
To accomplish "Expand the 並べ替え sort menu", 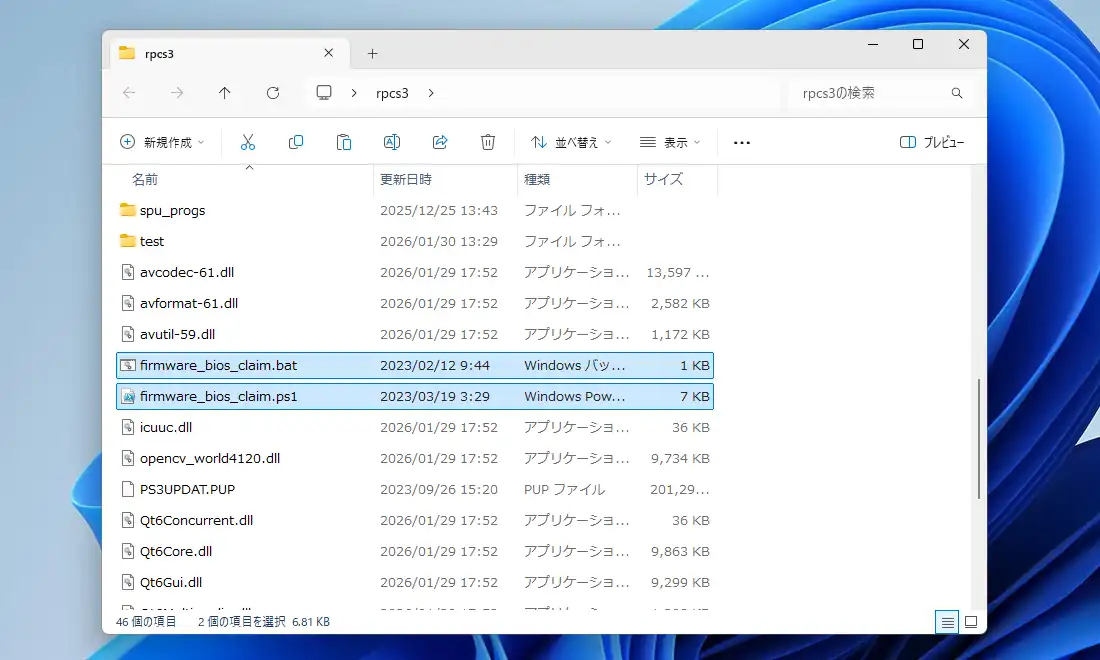I will pos(571,142).
